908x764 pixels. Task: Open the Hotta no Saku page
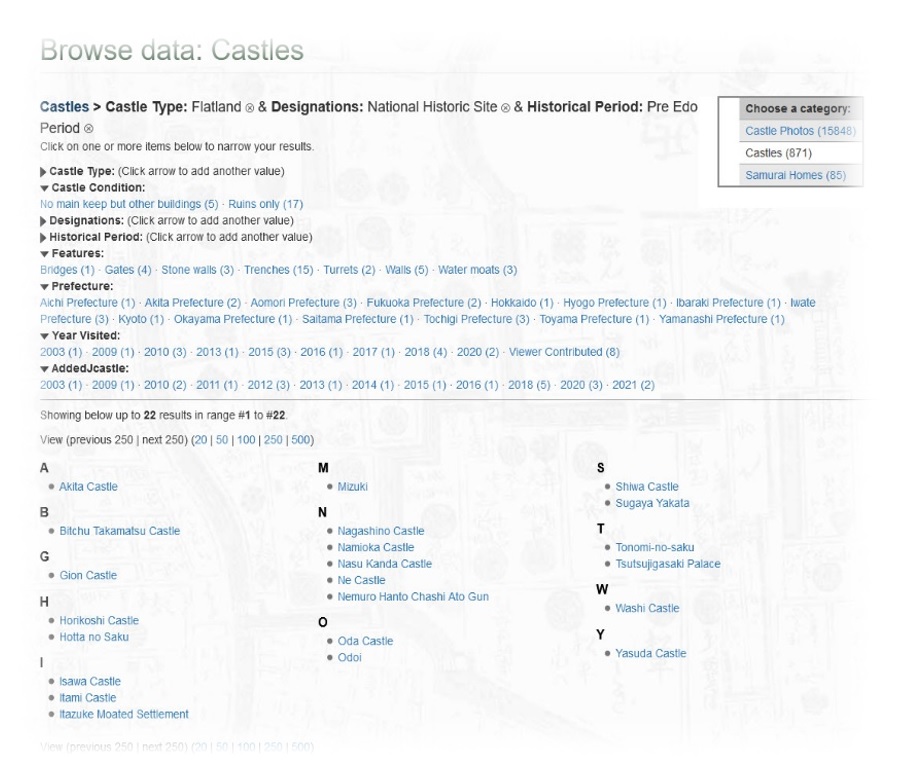pos(94,637)
